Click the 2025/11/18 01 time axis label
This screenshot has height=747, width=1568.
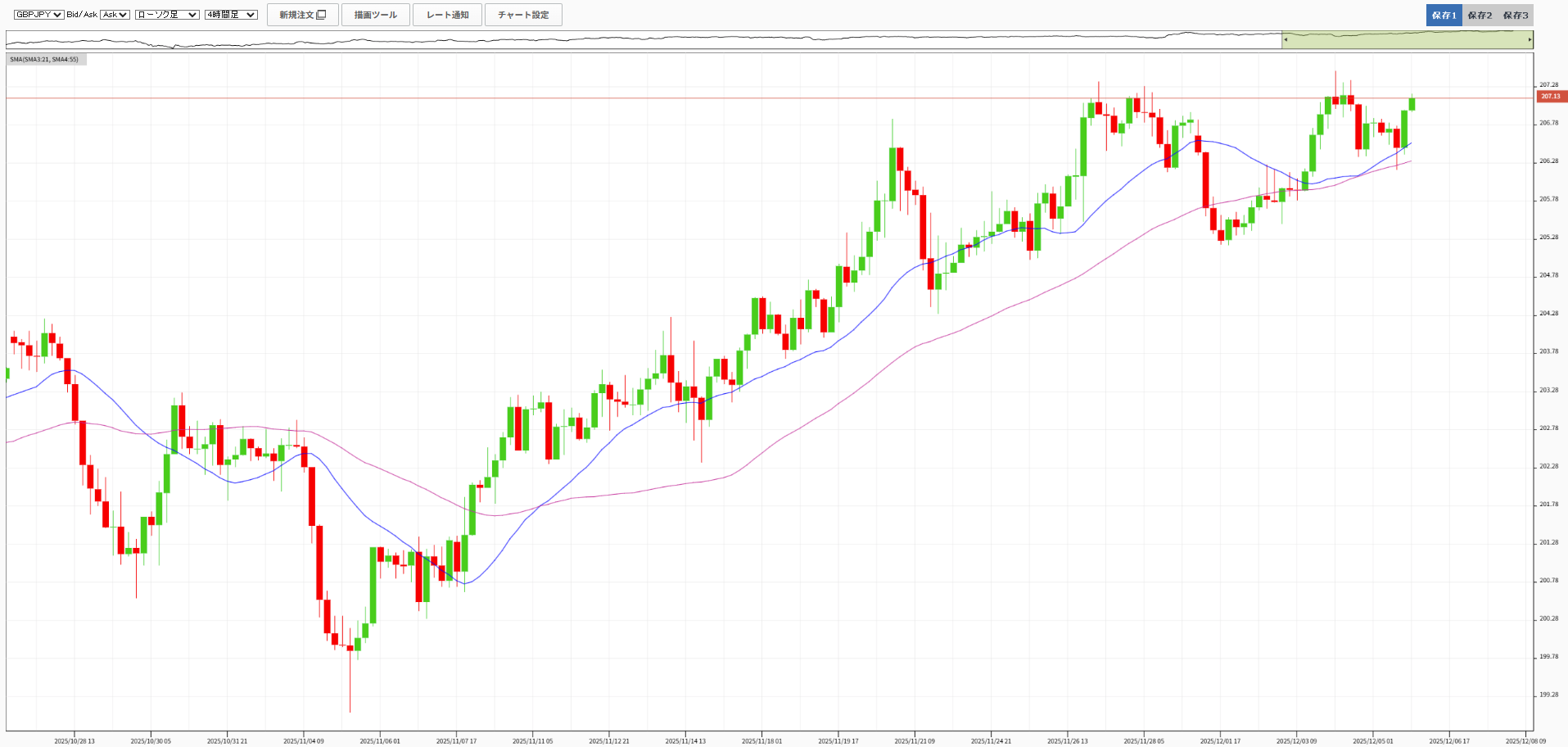pyautogui.click(x=761, y=741)
